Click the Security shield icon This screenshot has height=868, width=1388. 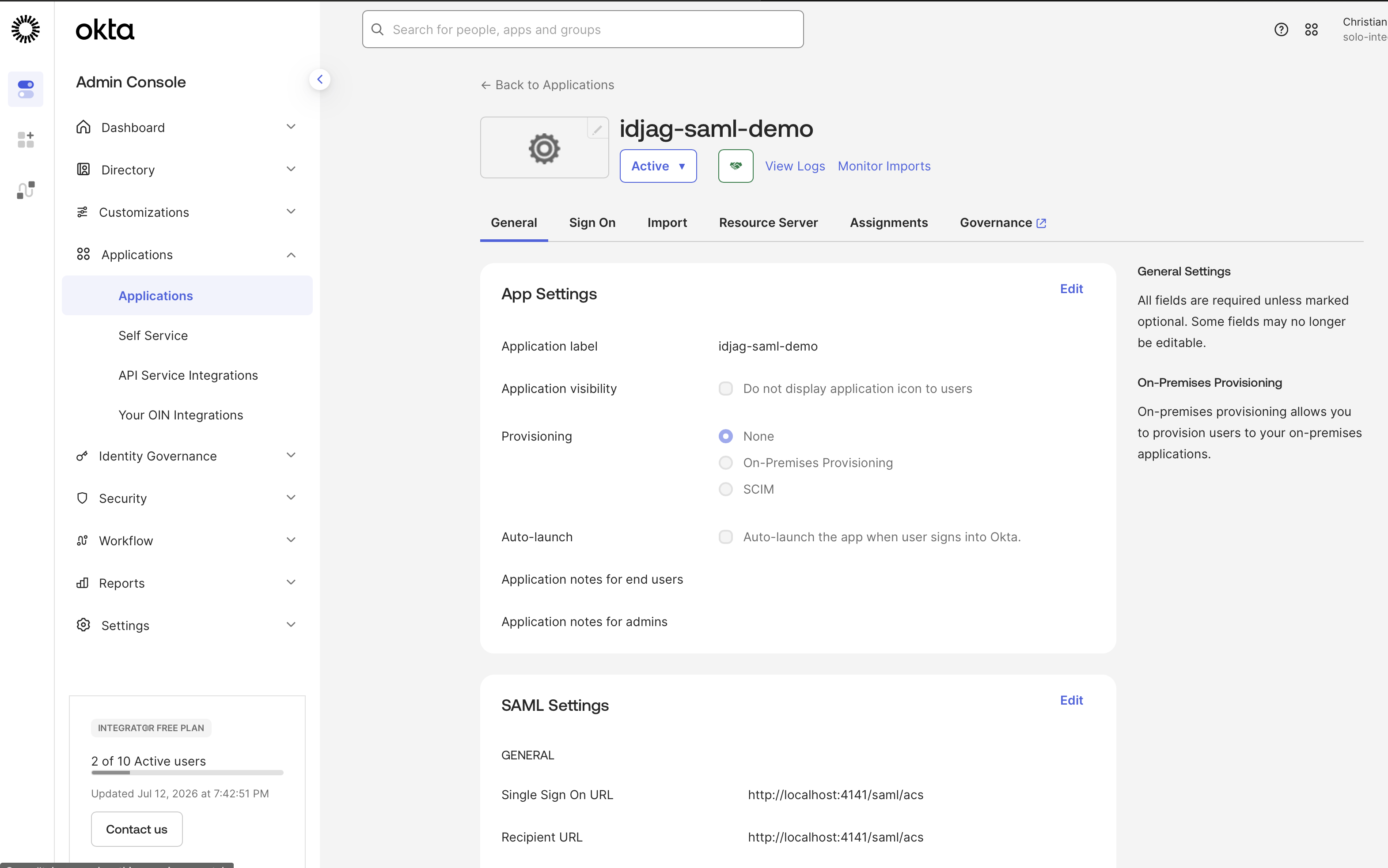click(x=82, y=498)
